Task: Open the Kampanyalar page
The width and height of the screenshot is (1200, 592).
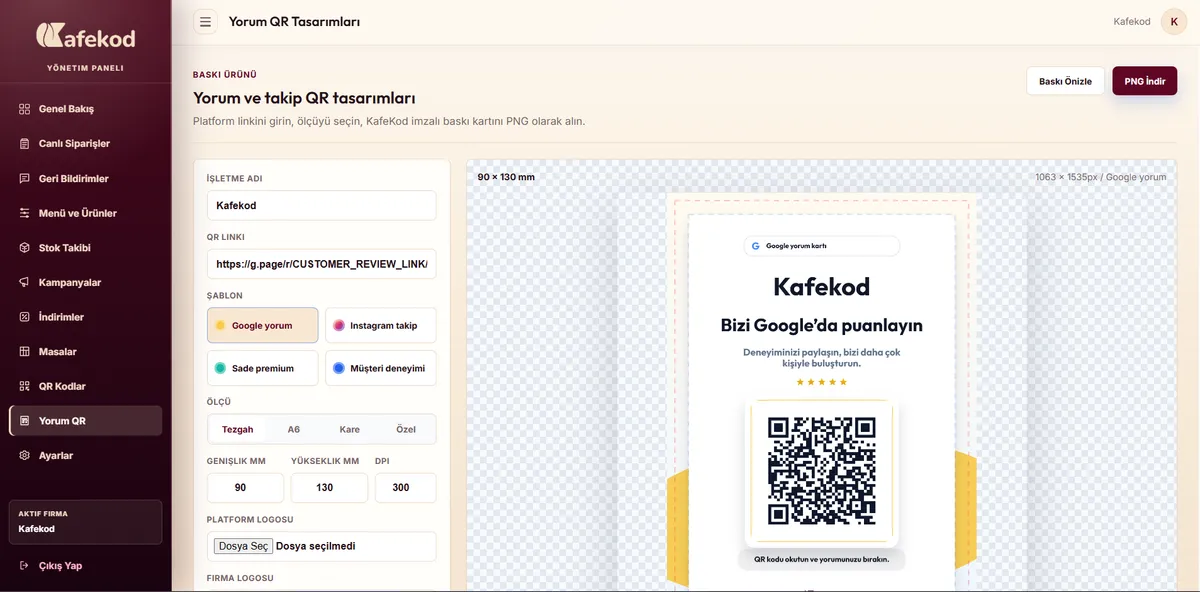Action: [85, 283]
